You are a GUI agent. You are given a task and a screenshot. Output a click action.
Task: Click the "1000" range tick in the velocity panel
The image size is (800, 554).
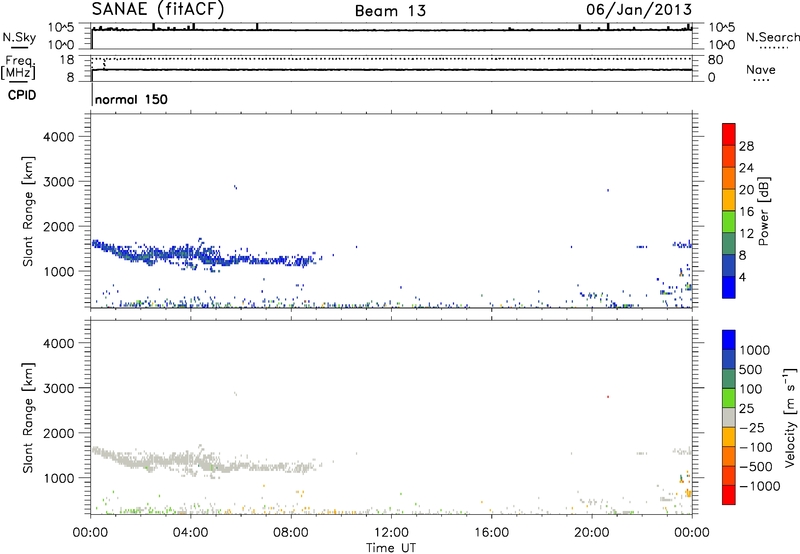(x=58, y=478)
